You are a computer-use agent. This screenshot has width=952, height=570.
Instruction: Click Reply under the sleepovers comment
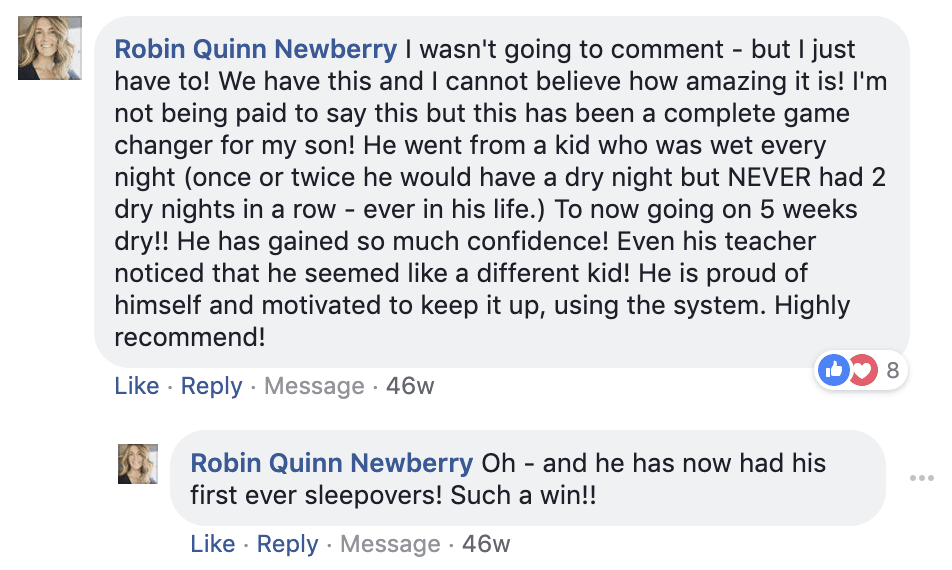(x=287, y=544)
